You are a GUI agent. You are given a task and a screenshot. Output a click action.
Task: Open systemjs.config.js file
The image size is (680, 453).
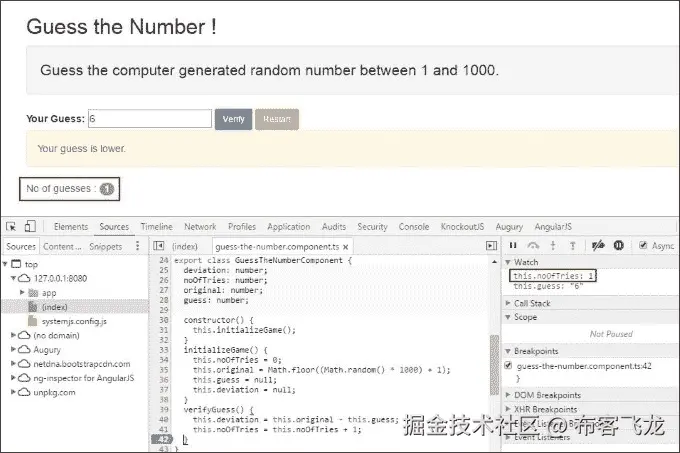[x=74, y=321]
